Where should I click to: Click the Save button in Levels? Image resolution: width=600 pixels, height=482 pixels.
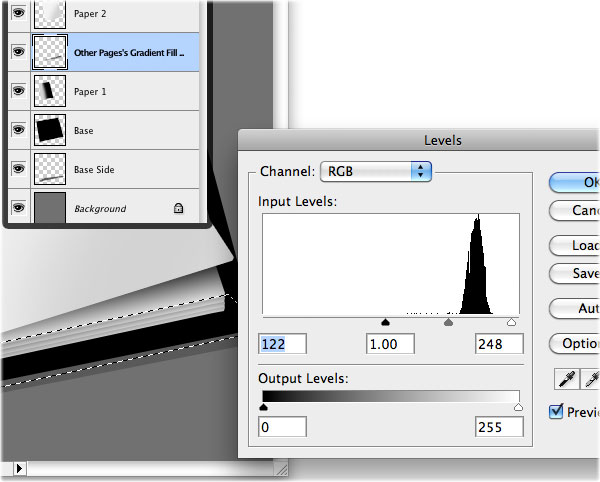575,273
